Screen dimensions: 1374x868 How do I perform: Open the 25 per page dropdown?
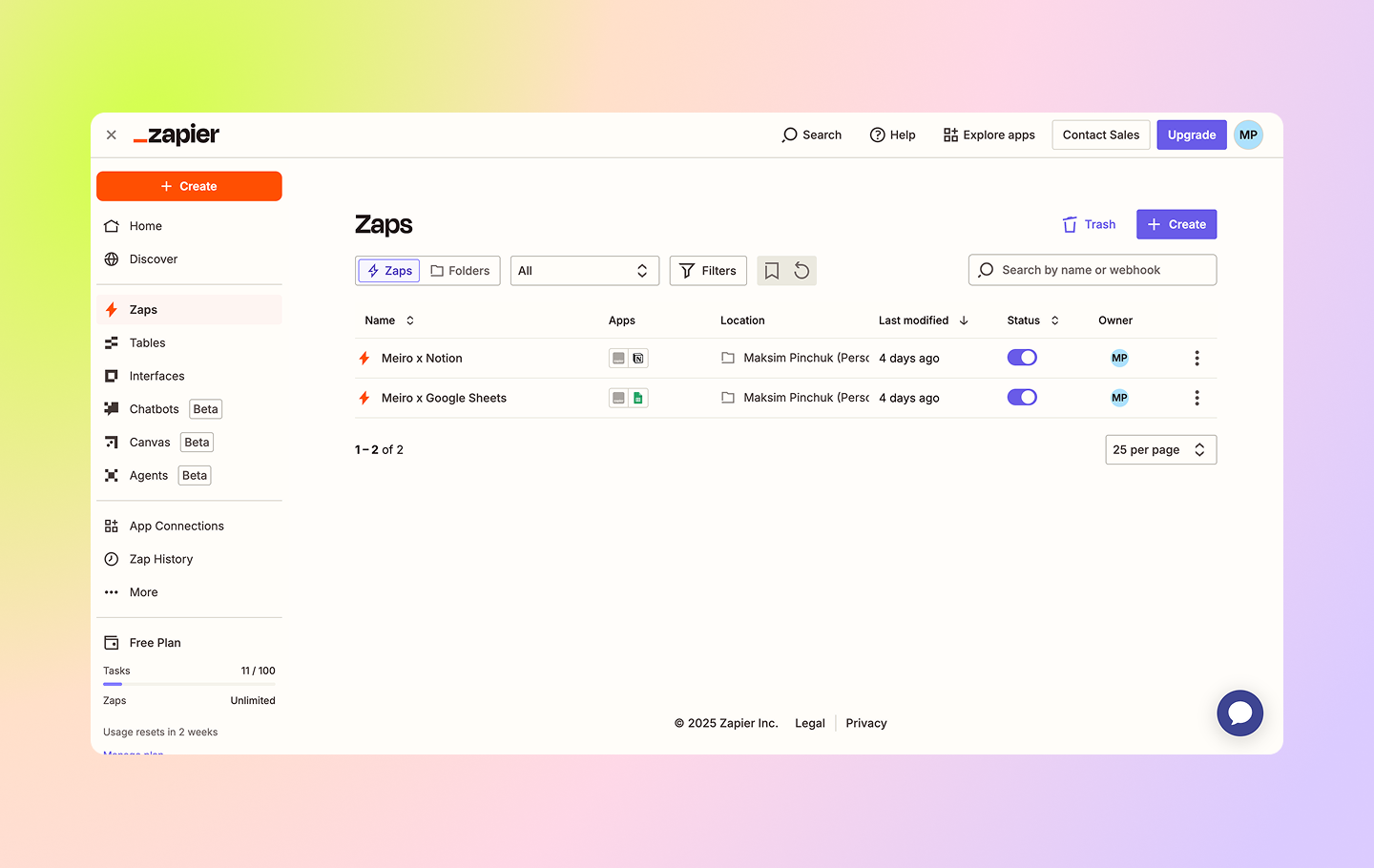click(x=1160, y=450)
